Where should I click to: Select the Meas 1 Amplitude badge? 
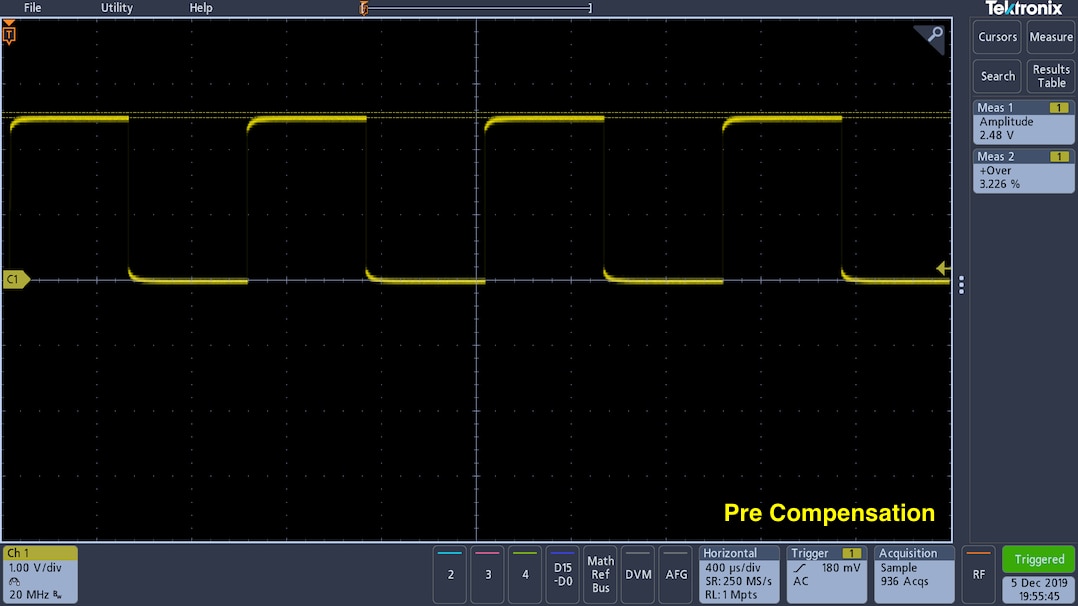[1023, 121]
